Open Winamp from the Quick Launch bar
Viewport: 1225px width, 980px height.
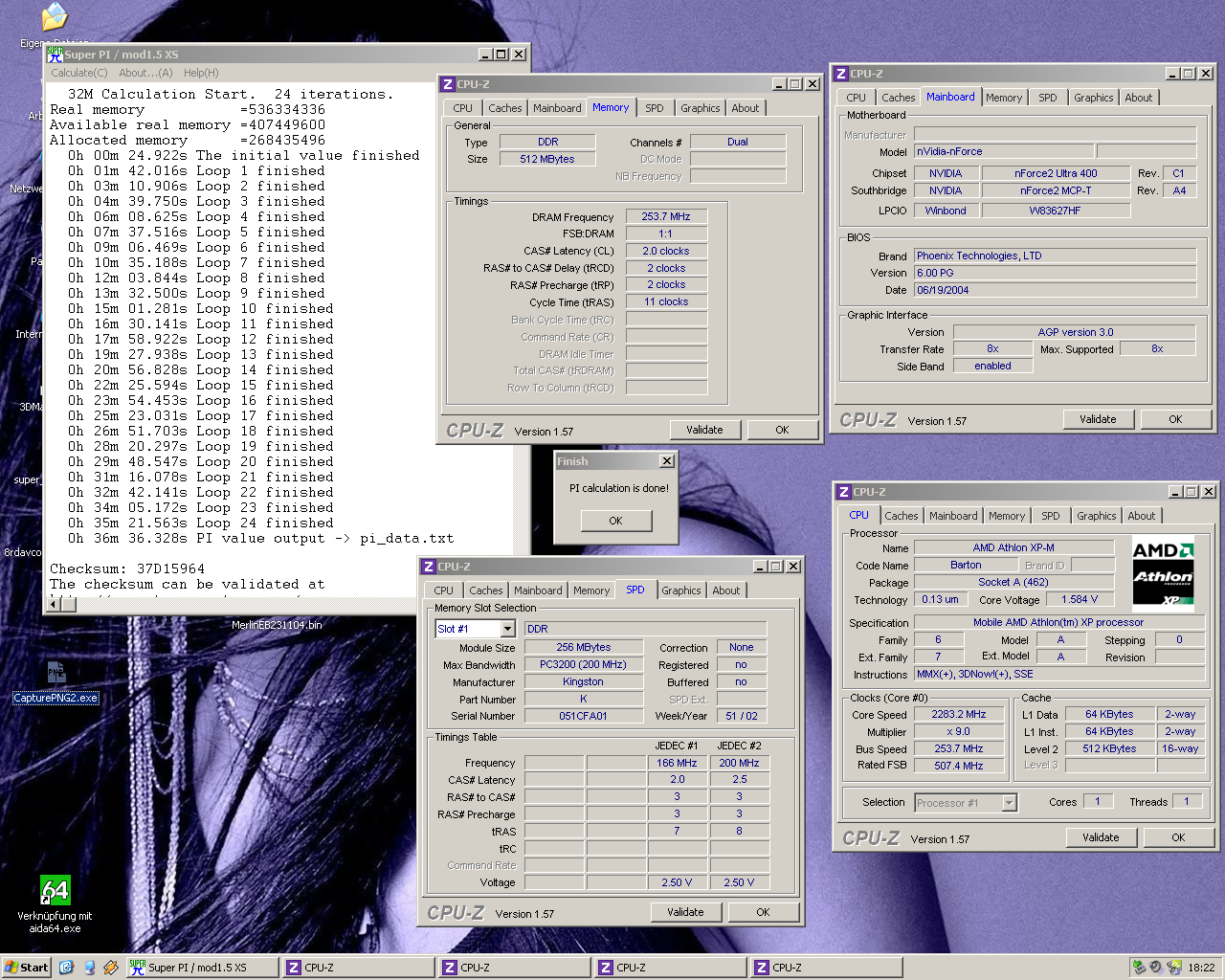[111, 968]
